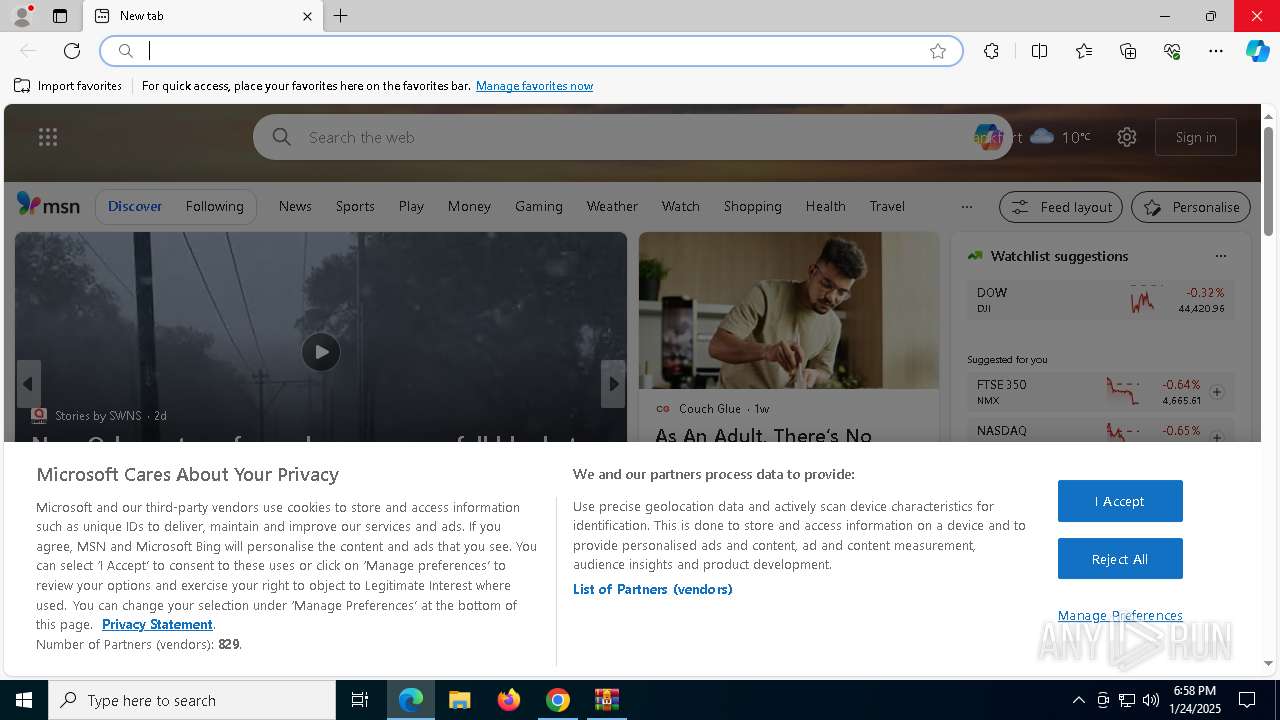Go to the msn logo home
This screenshot has width=1280, height=720.
(48, 205)
